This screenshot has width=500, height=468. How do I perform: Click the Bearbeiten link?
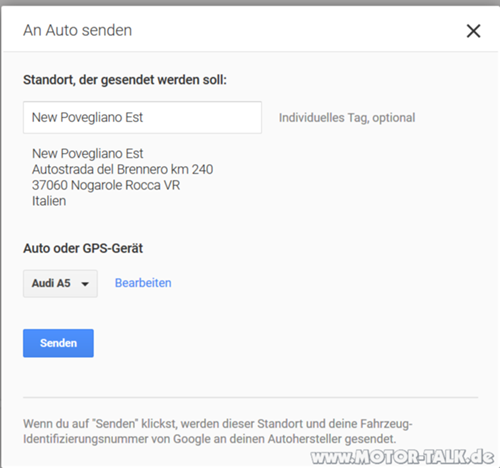pos(143,283)
